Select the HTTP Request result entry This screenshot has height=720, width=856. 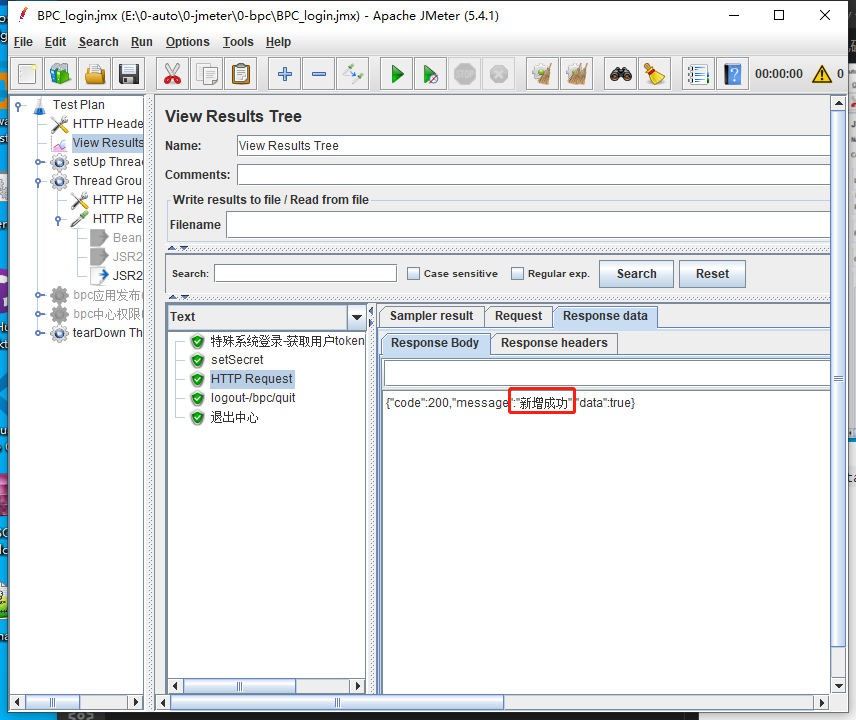pyautogui.click(x=252, y=379)
